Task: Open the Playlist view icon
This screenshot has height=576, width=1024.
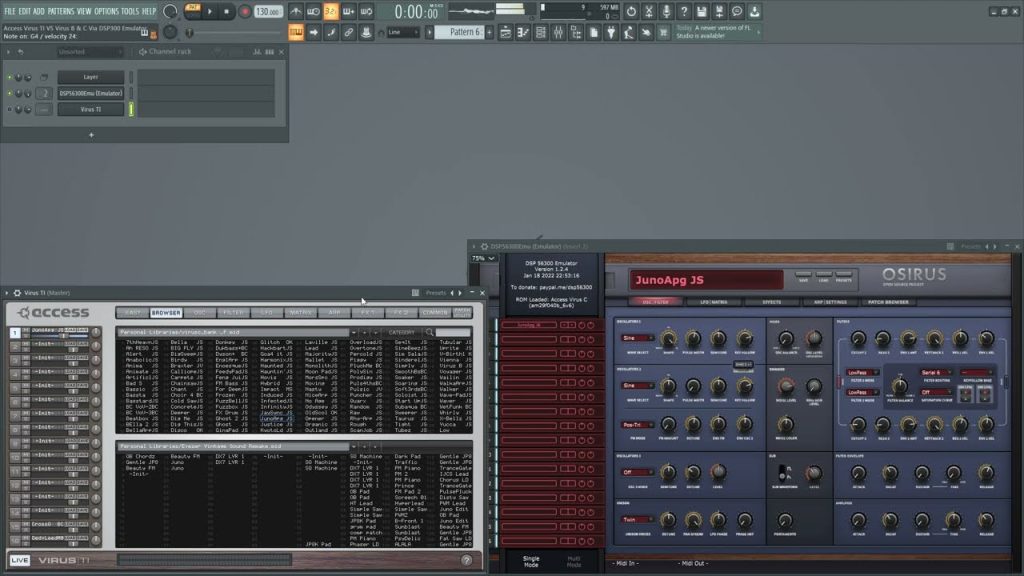Action: [505, 32]
